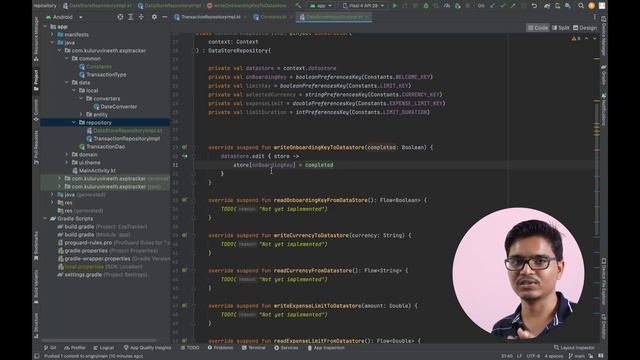Click Expand All in Project panel header
The height and width of the screenshot is (360, 640).
point(131,17)
